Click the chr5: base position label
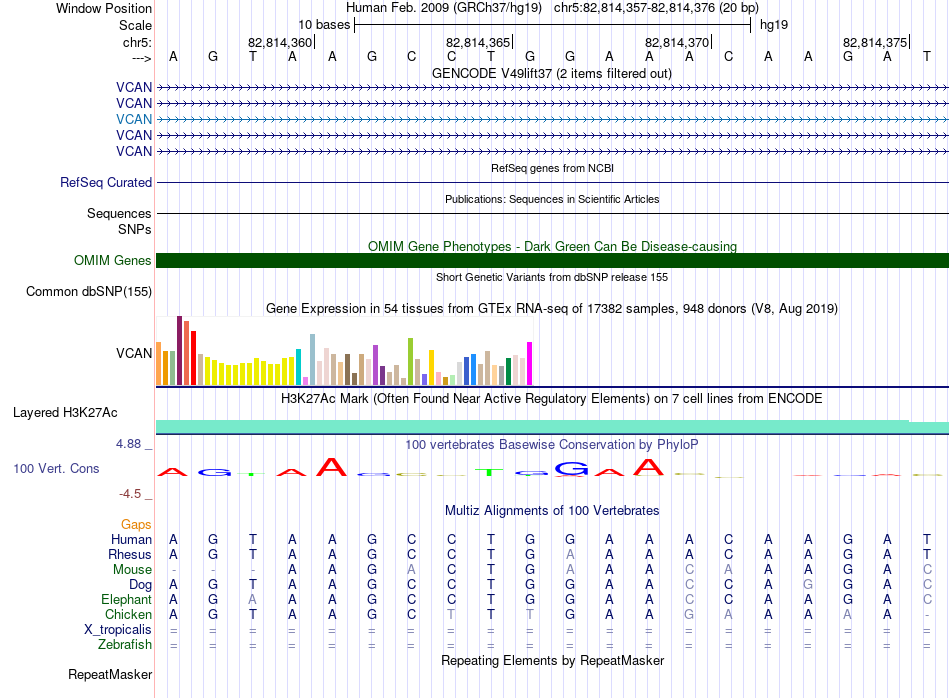Viewport: 950px width, 698px height. pyautogui.click(x=137, y=42)
